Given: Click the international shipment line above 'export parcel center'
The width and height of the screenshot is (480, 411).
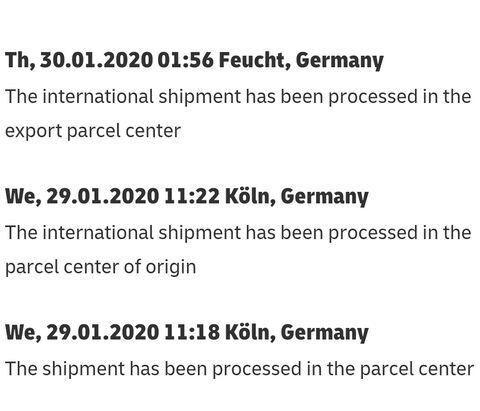Looking at the screenshot, I should tap(238, 96).
